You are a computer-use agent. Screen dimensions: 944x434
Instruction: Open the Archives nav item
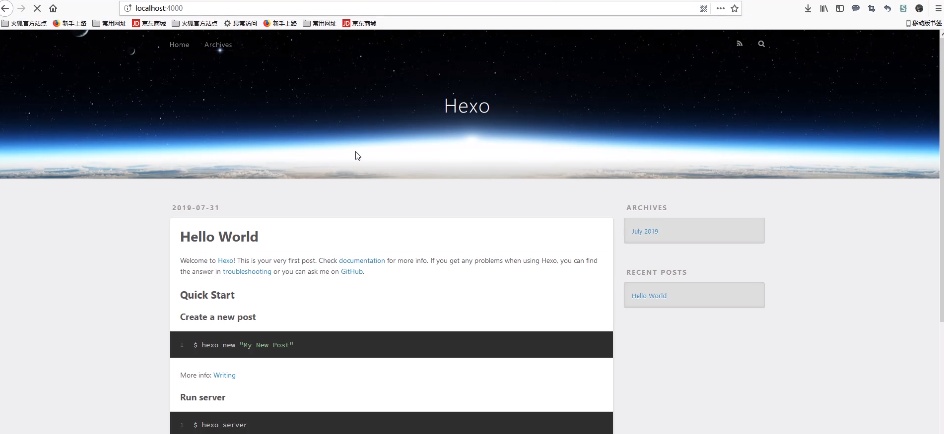(218, 45)
